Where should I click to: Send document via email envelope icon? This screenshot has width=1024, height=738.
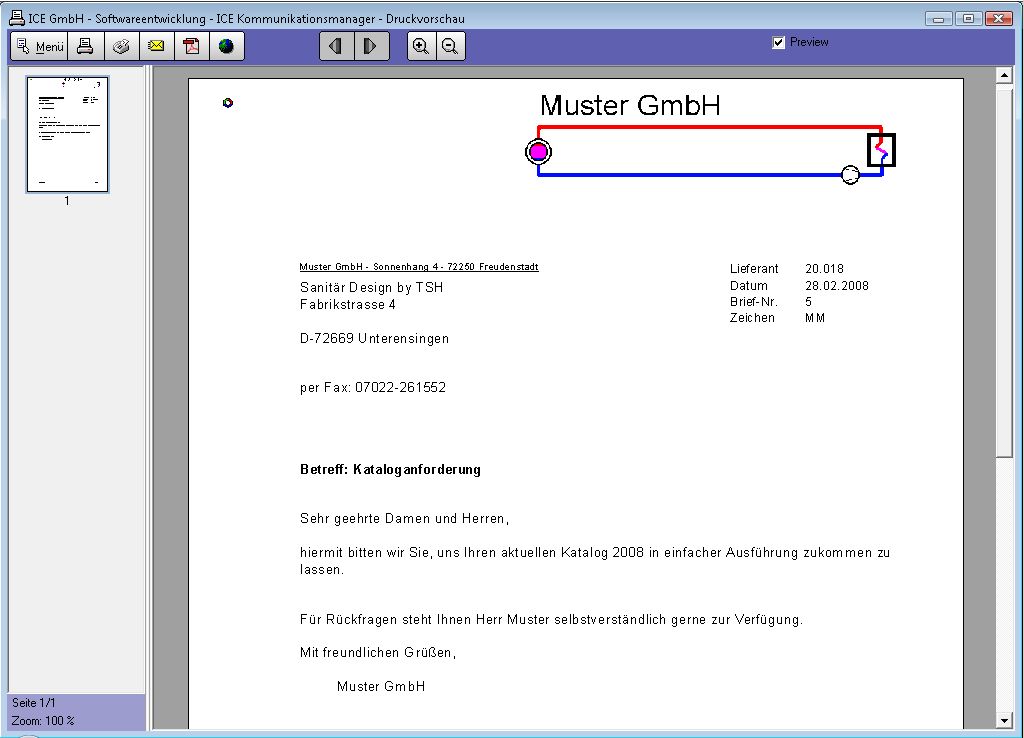coord(156,47)
